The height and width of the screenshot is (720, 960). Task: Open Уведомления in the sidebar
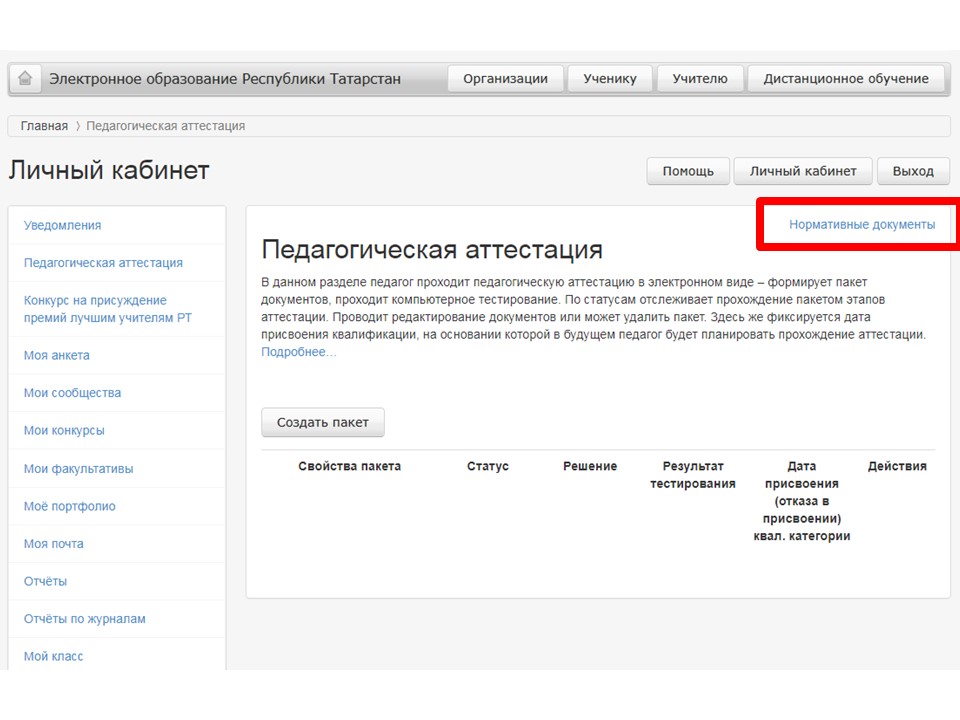[x=62, y=226]
